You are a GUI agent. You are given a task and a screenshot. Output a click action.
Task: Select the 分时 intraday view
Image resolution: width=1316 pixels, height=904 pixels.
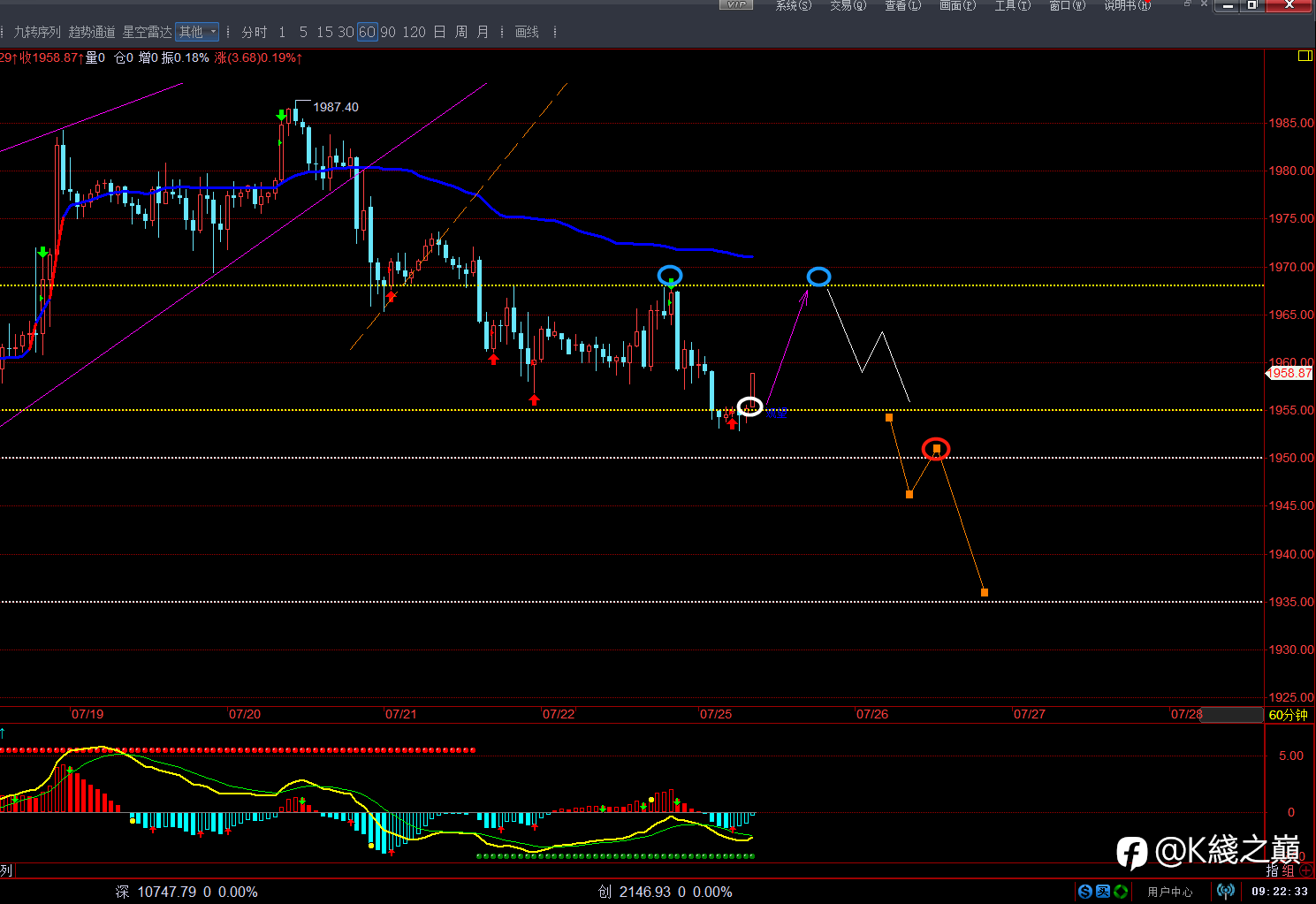click(x=255, y=32)
